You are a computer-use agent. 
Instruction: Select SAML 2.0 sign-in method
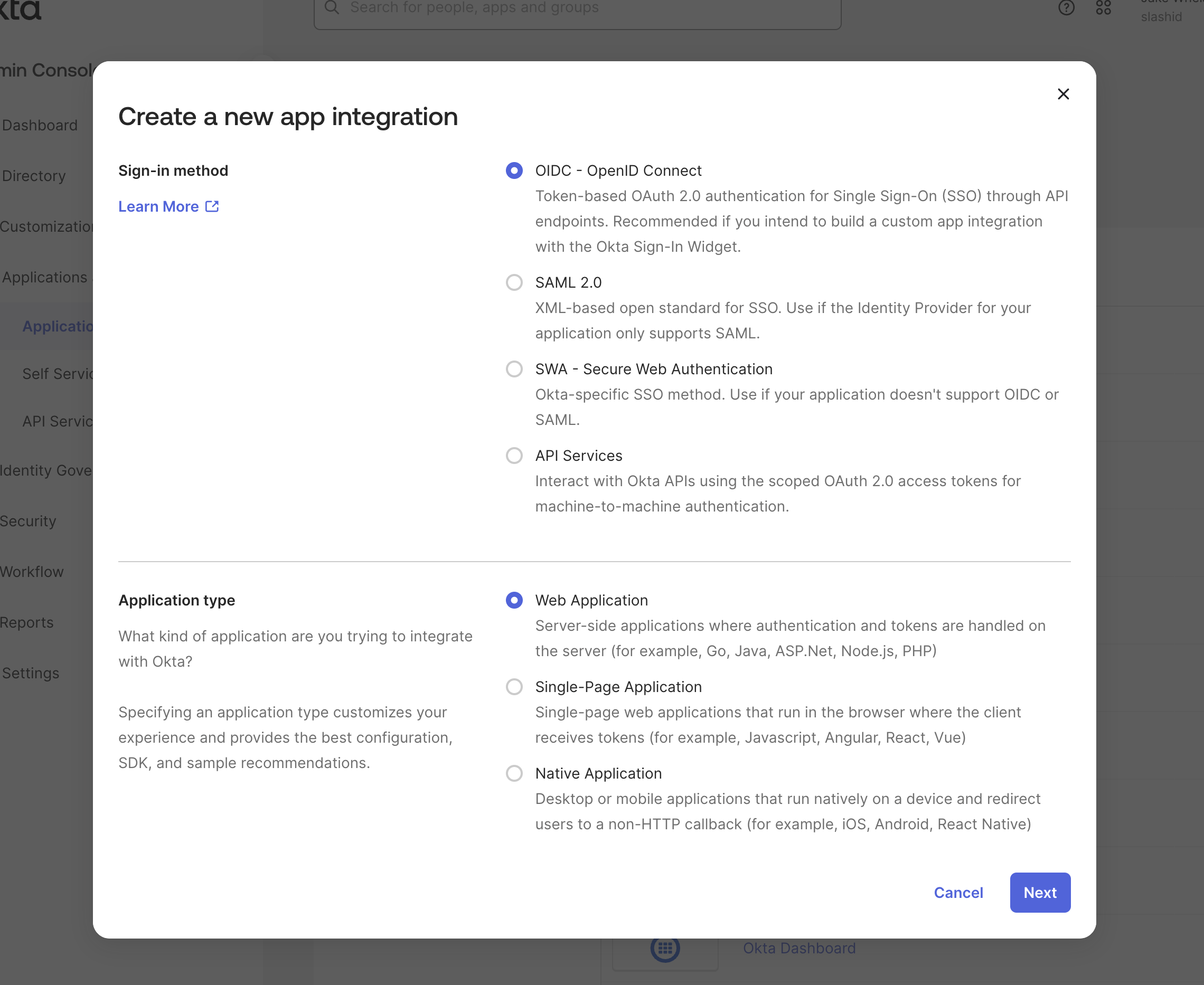514,282
